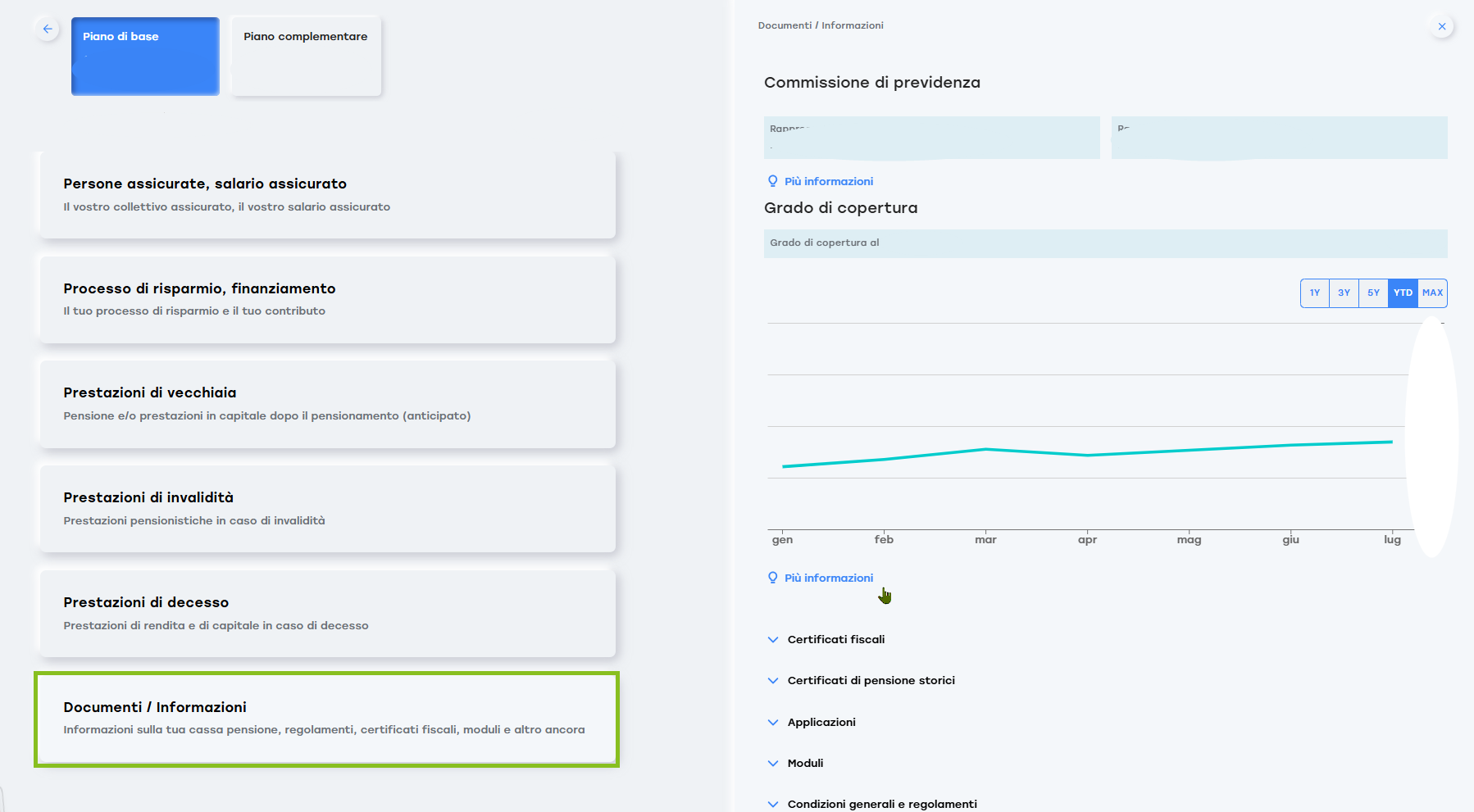
Task: Click the lightbulb icon below the chart
Action: (x=772, y=578)
